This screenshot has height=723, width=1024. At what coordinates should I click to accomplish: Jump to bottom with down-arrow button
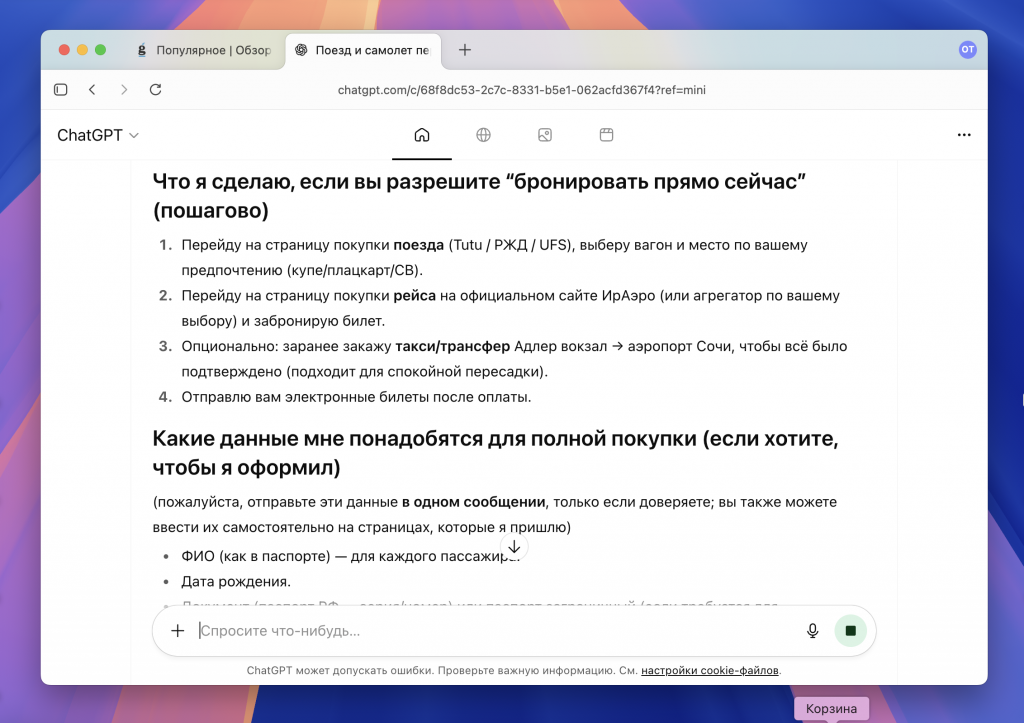tap(514, 547)
